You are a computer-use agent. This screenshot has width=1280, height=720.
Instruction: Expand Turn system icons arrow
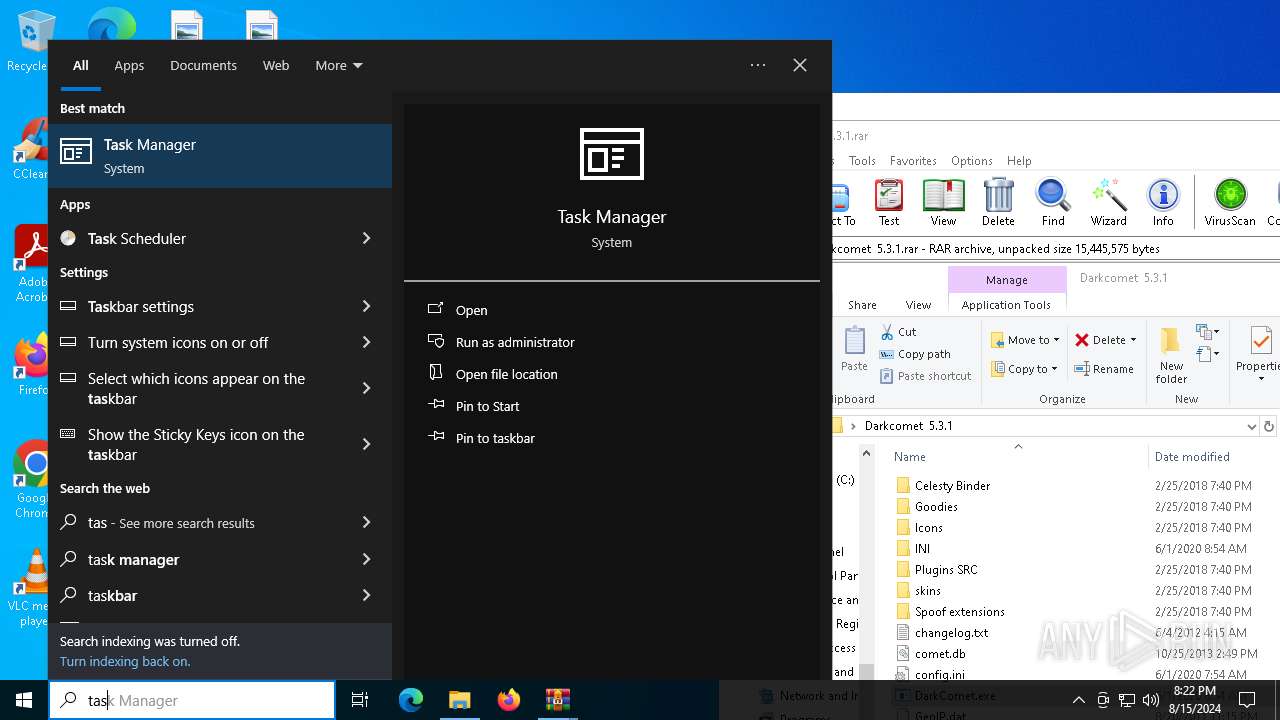coord(366,342)
